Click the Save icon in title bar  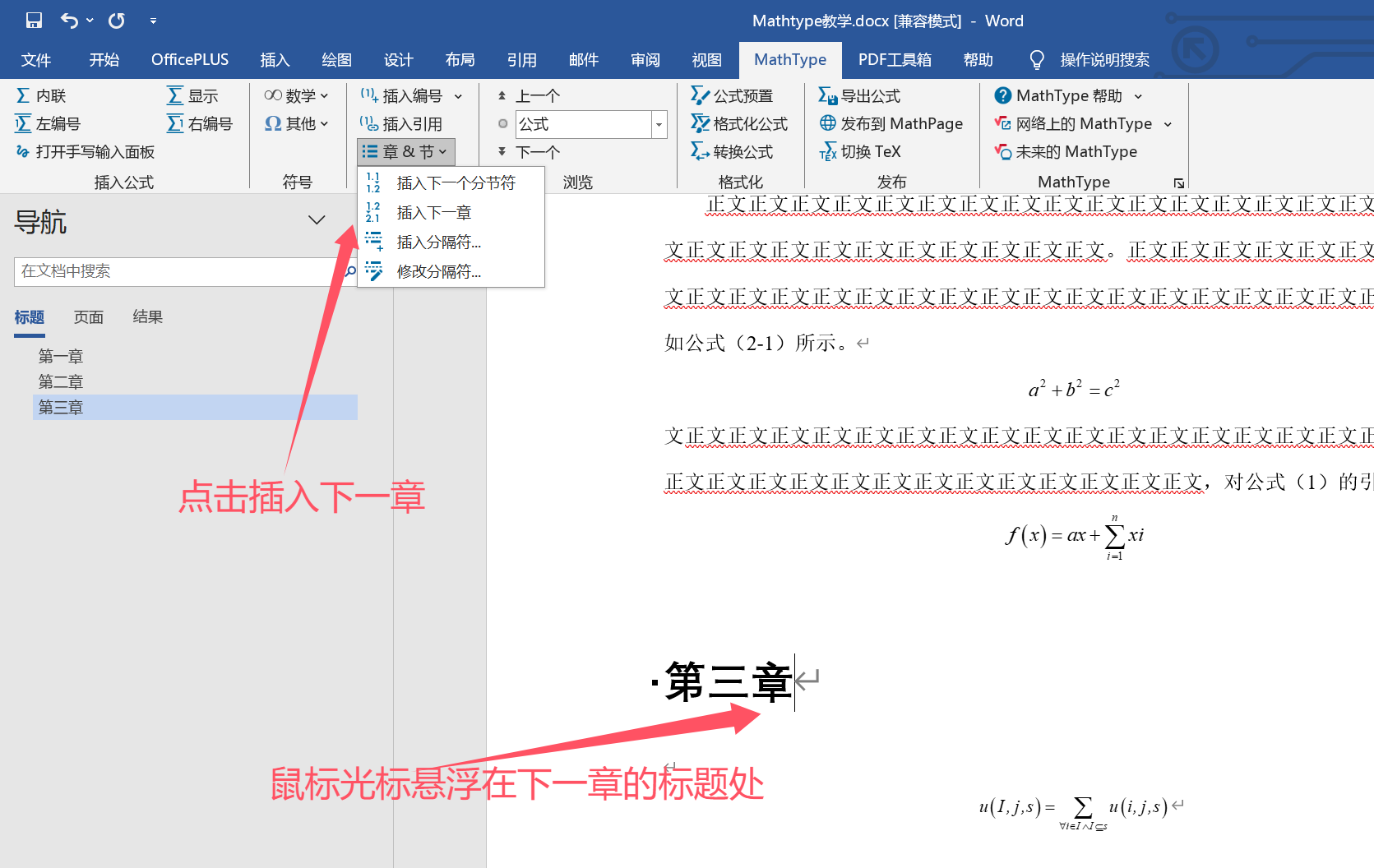point(34,21)
